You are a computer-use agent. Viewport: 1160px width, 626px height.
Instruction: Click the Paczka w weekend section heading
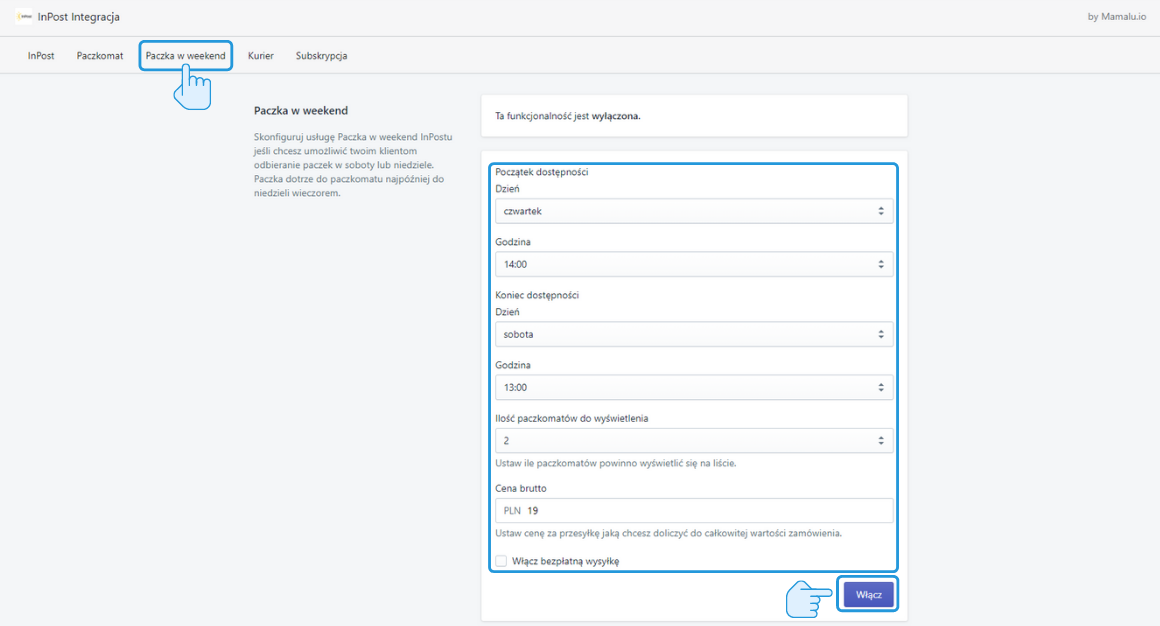(x=300, y=110)
